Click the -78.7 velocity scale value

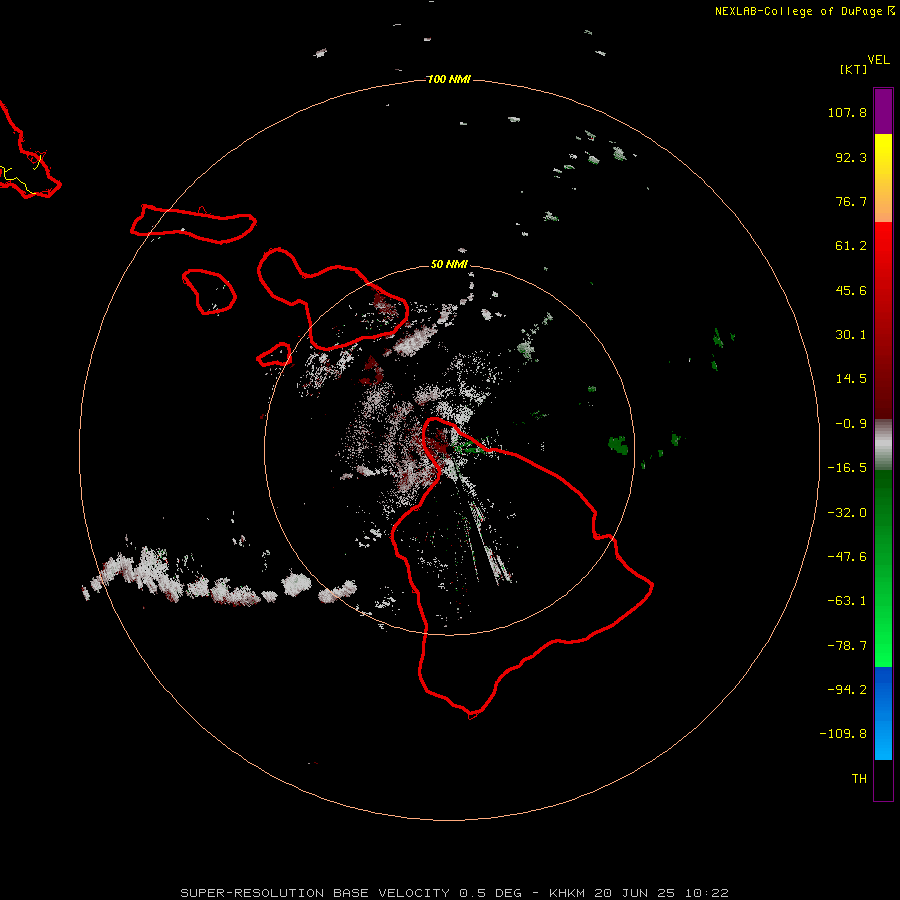(x=847, y=646)
